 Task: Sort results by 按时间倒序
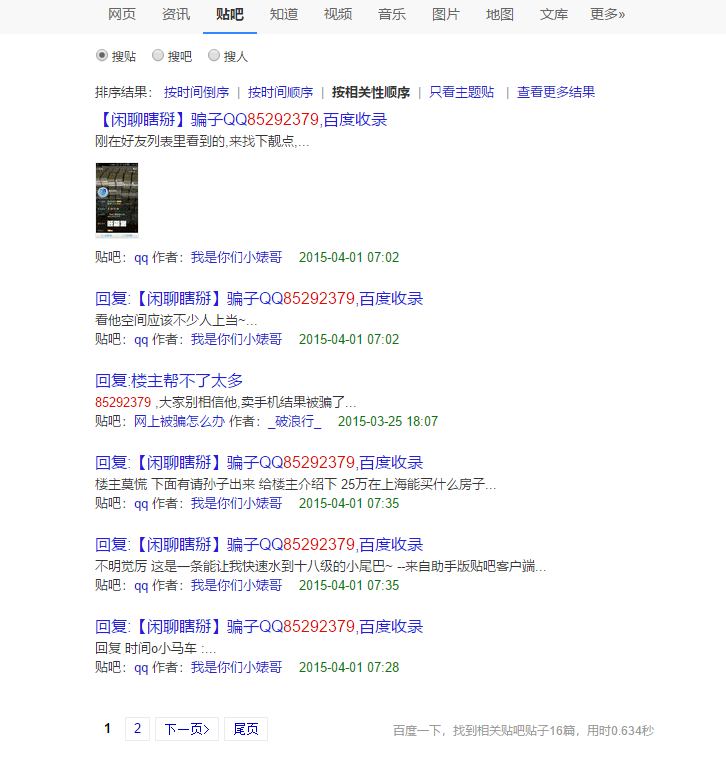(x=197, y=92)
